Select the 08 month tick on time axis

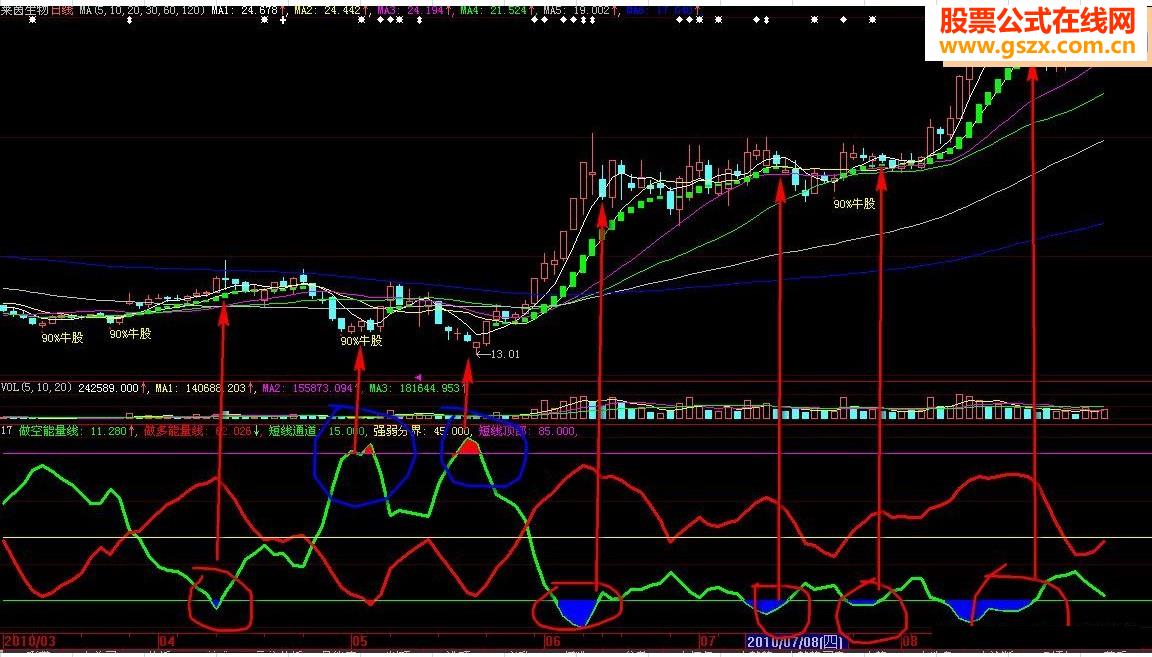click(910, 642)
